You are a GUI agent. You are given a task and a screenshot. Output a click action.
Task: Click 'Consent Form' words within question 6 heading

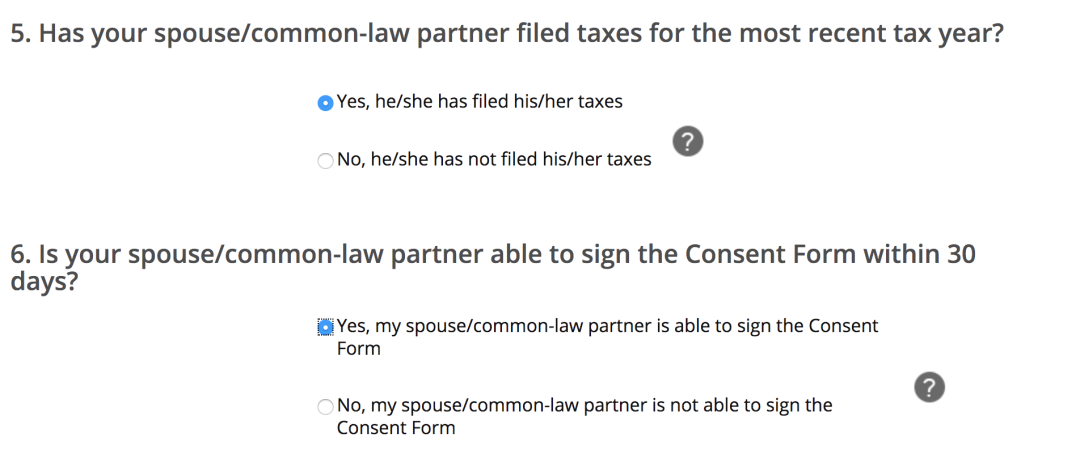coord(770,254)
